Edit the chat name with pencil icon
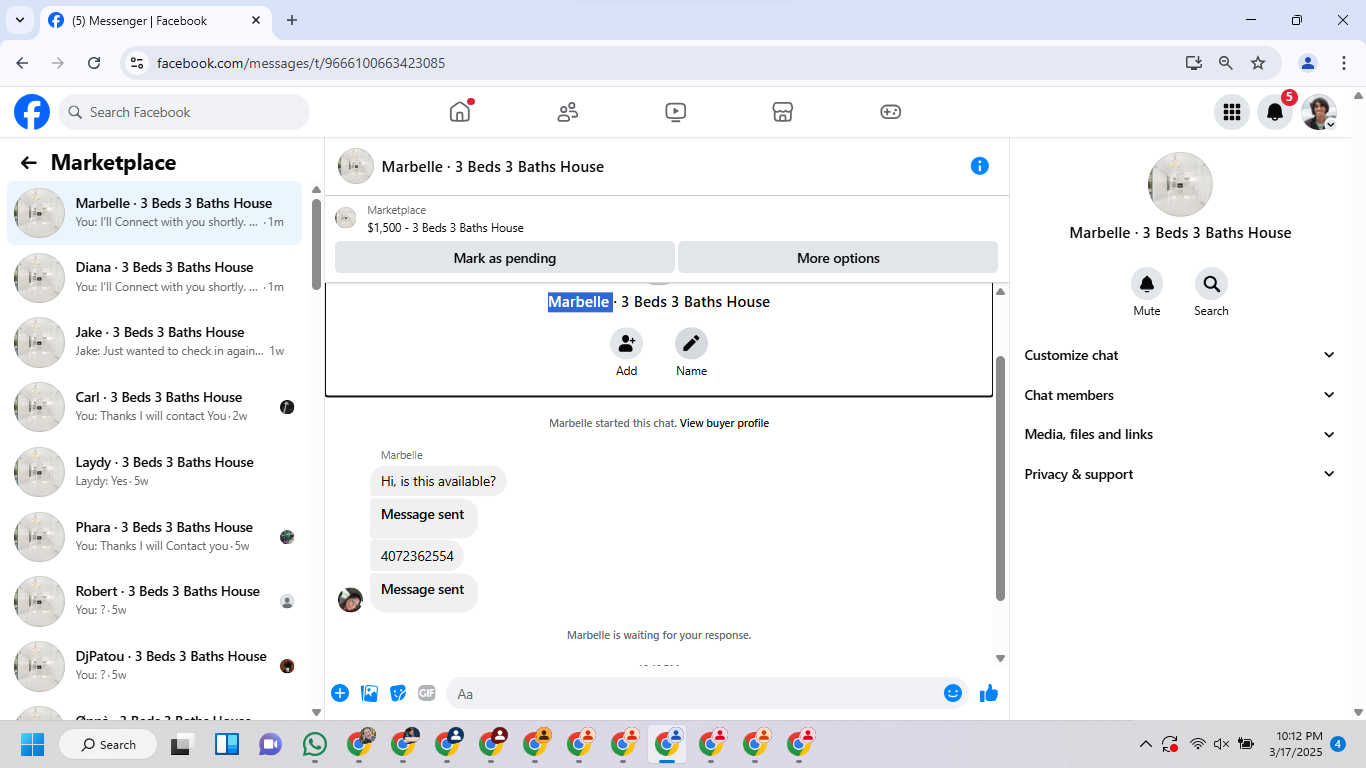Image resolution: width=1366 pixels, height=768 pixels. [x=691, y=344]
